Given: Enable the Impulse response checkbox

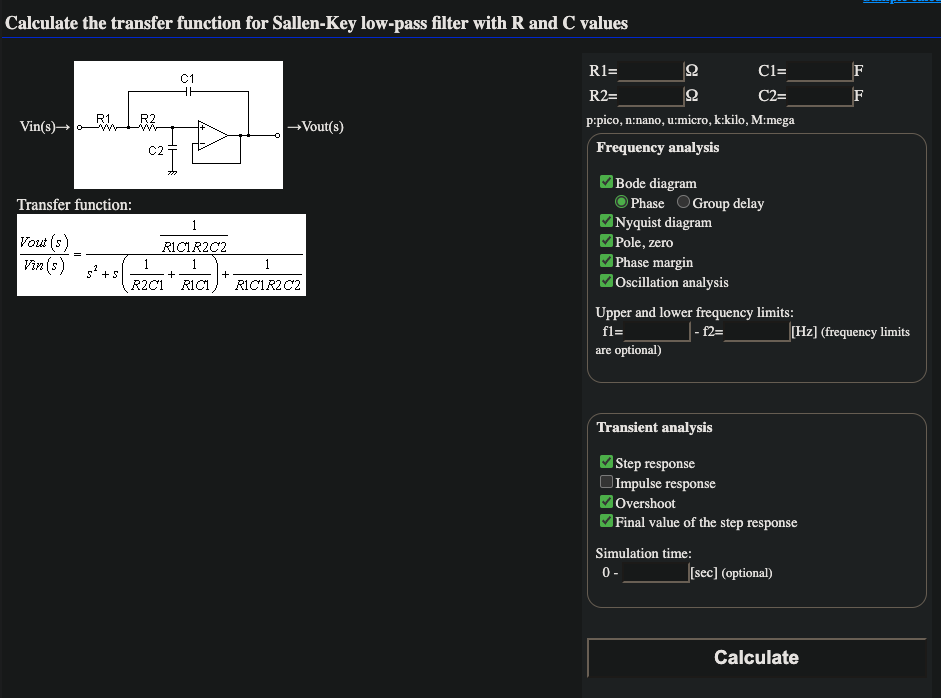Looking at the screenshot, I should [x=607, y=483].
